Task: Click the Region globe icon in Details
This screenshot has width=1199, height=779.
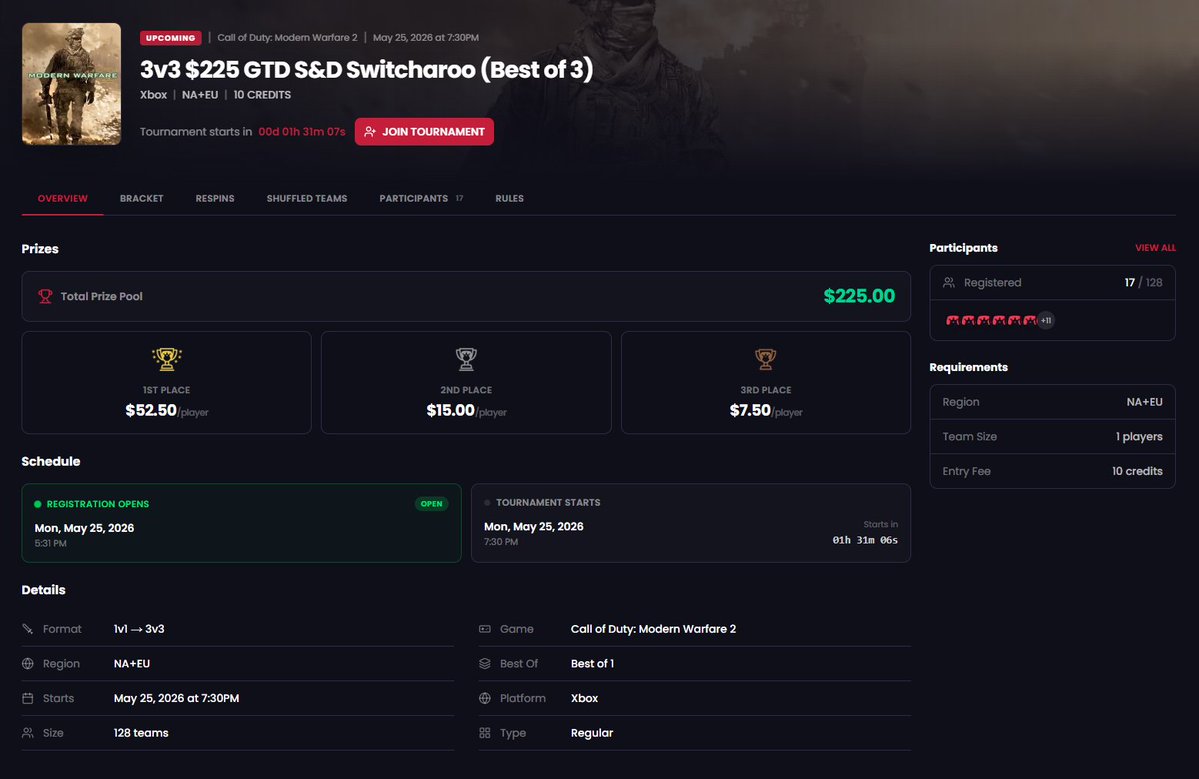Action: click(x=28, y=664)
